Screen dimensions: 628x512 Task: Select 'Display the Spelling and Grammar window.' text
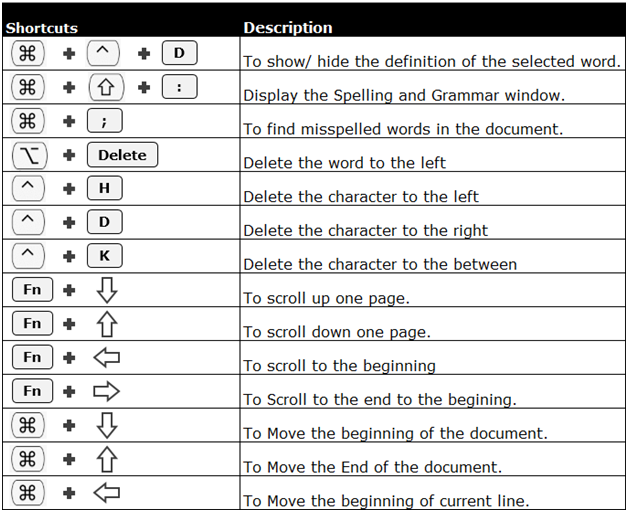coord(404,95)
